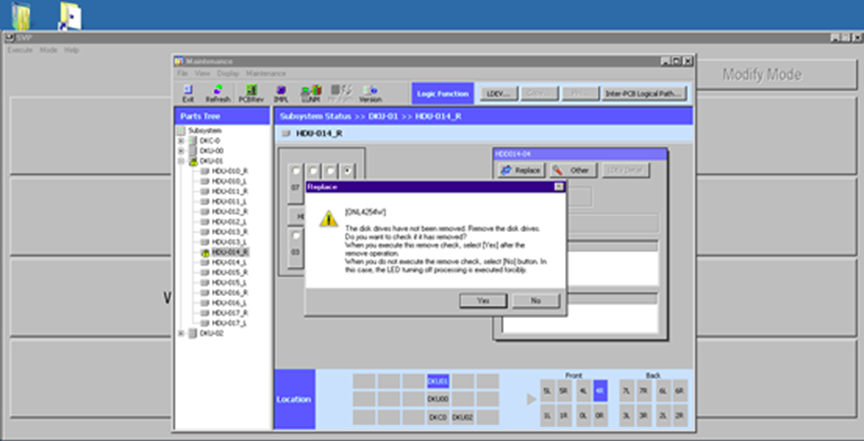864x441 pixels.
Task: Open the File menu in Maintenance window
Action: click(x=183, y=73)
